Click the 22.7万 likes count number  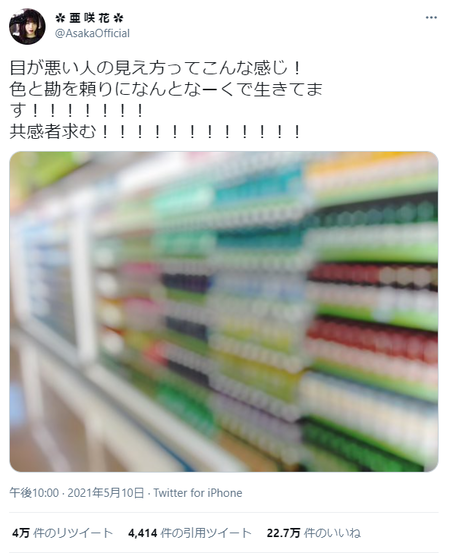(x=283, y=533)
